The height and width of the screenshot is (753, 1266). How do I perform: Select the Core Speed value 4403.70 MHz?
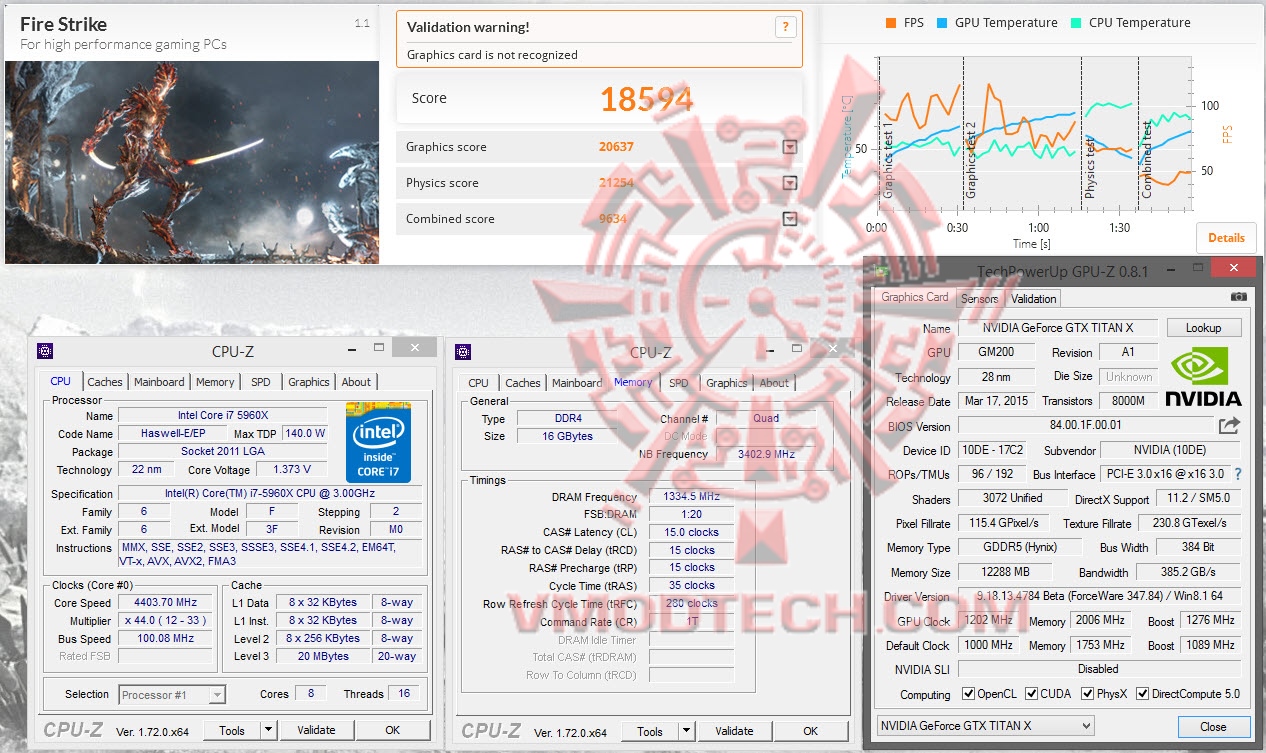tap(164, 602)
